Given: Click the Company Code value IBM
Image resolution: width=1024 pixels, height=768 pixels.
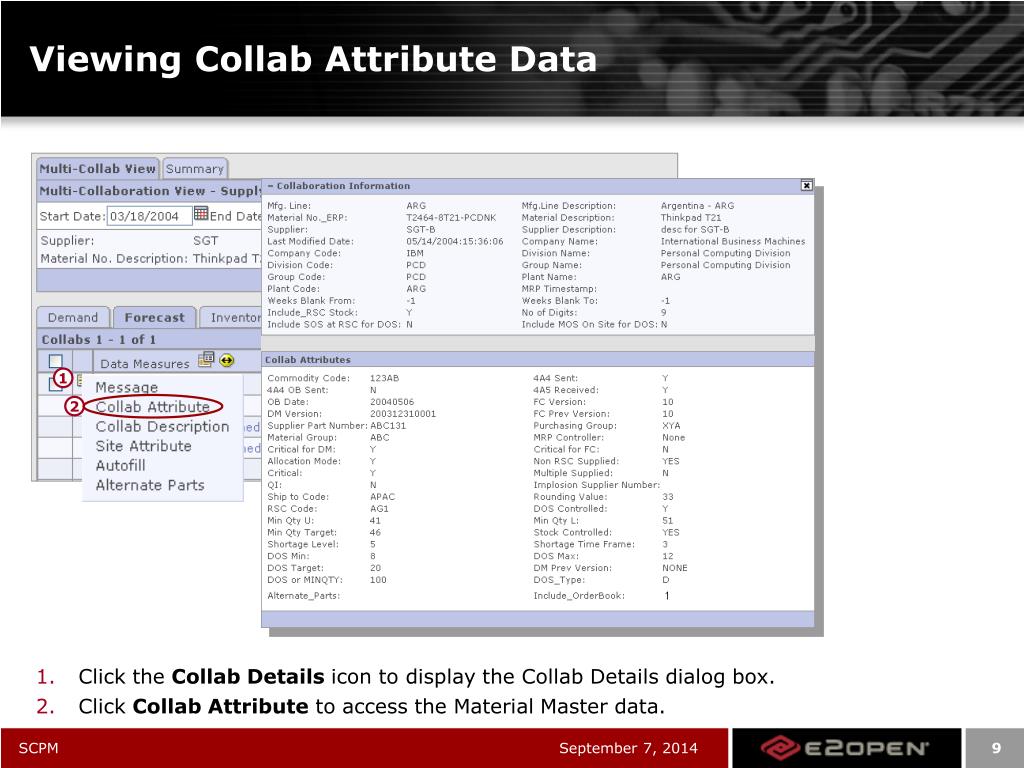Looking at the screenshot, I should click(415, 253).
